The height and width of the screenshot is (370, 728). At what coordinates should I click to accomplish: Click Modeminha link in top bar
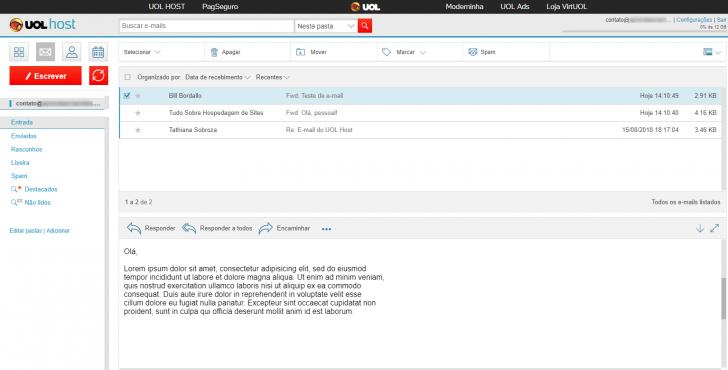tap(464, 6)
